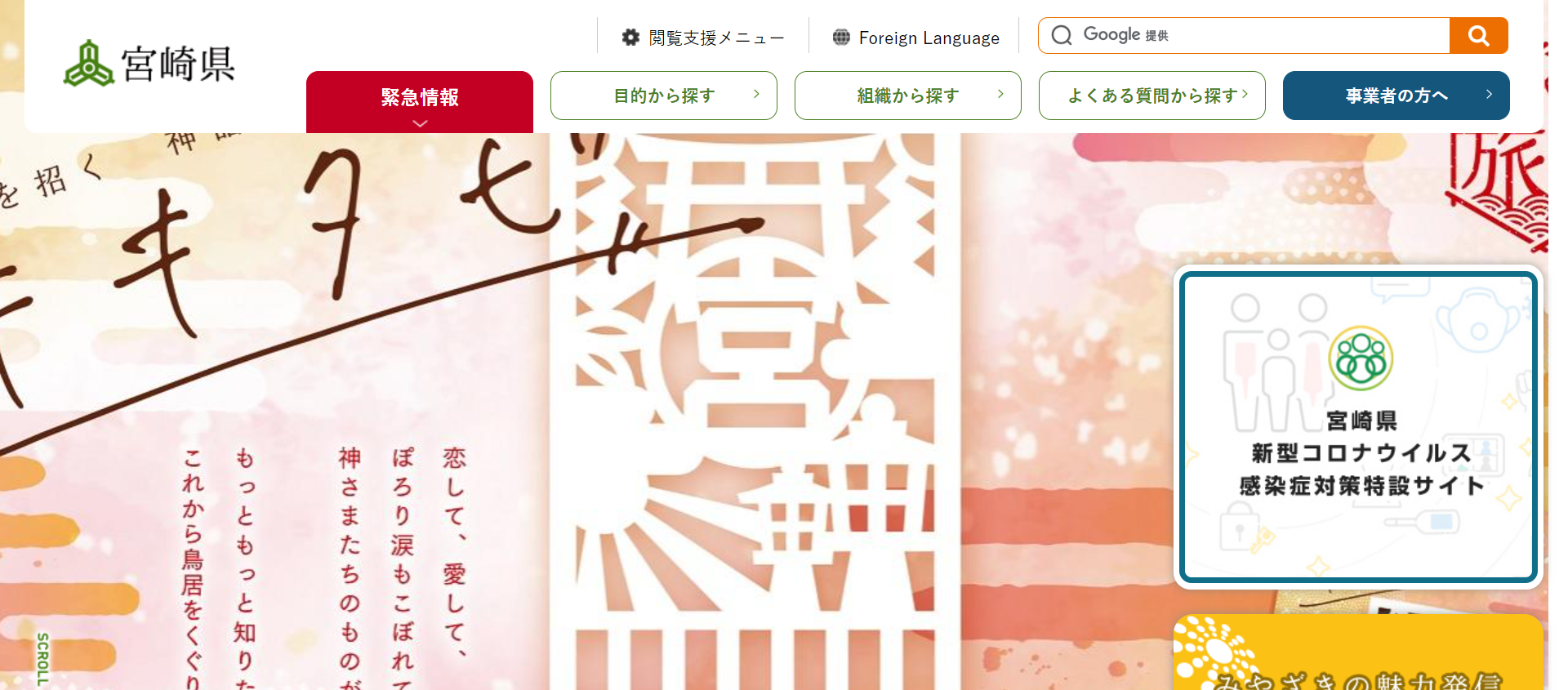Open the 閲覧支援メニュー link
This screenshot has width=1568, height=690.
click(x=703, y=38)
